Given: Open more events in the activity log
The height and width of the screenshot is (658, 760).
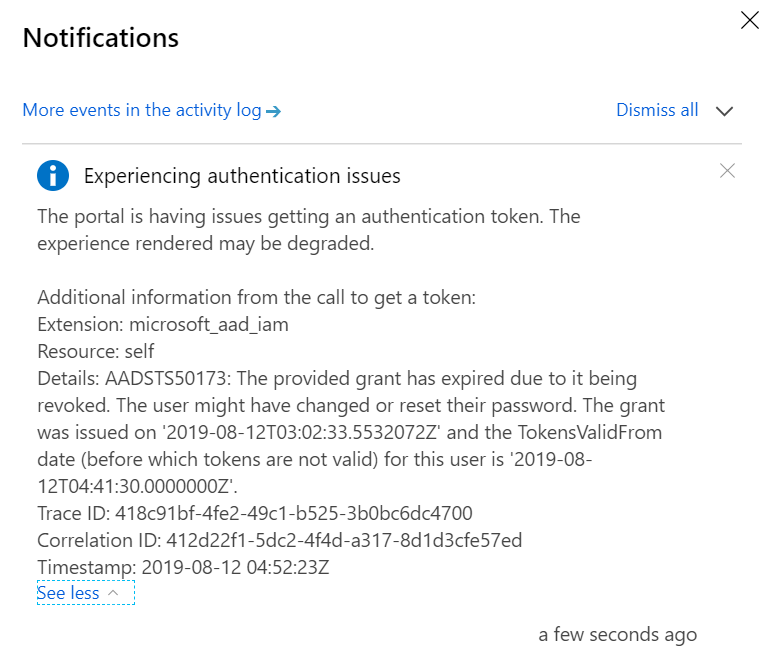Looking at the screenshot, I should 142,110.
